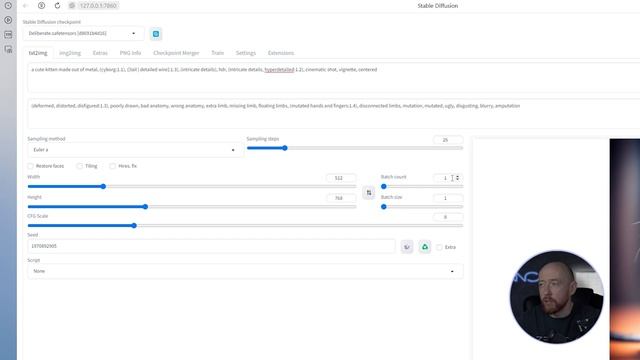Click the Batch size slider handle
This screenshot has height=360, width=640.
[x=384, y=207]
